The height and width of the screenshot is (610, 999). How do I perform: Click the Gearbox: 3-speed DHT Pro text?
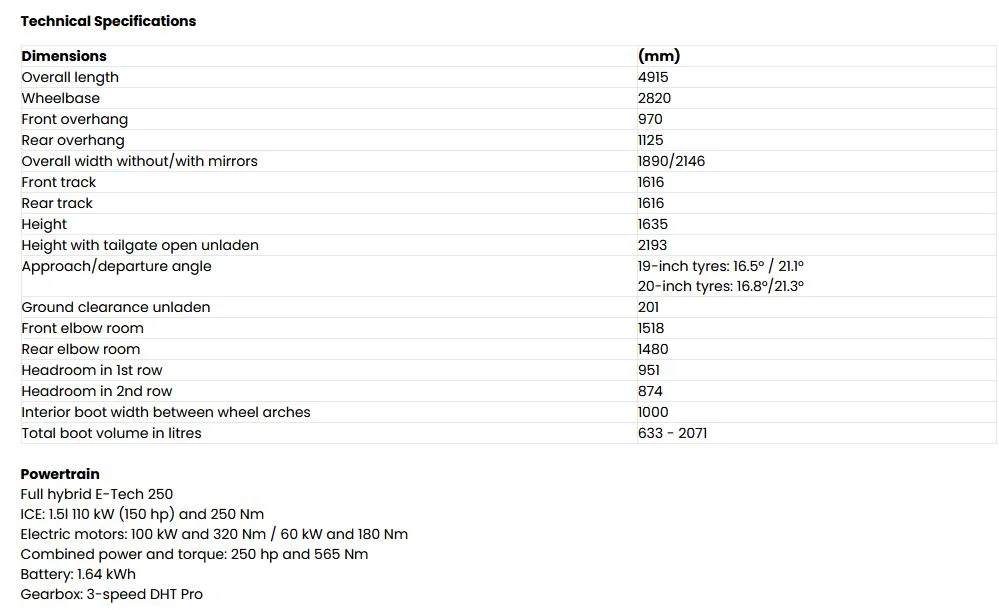(111, 594)
